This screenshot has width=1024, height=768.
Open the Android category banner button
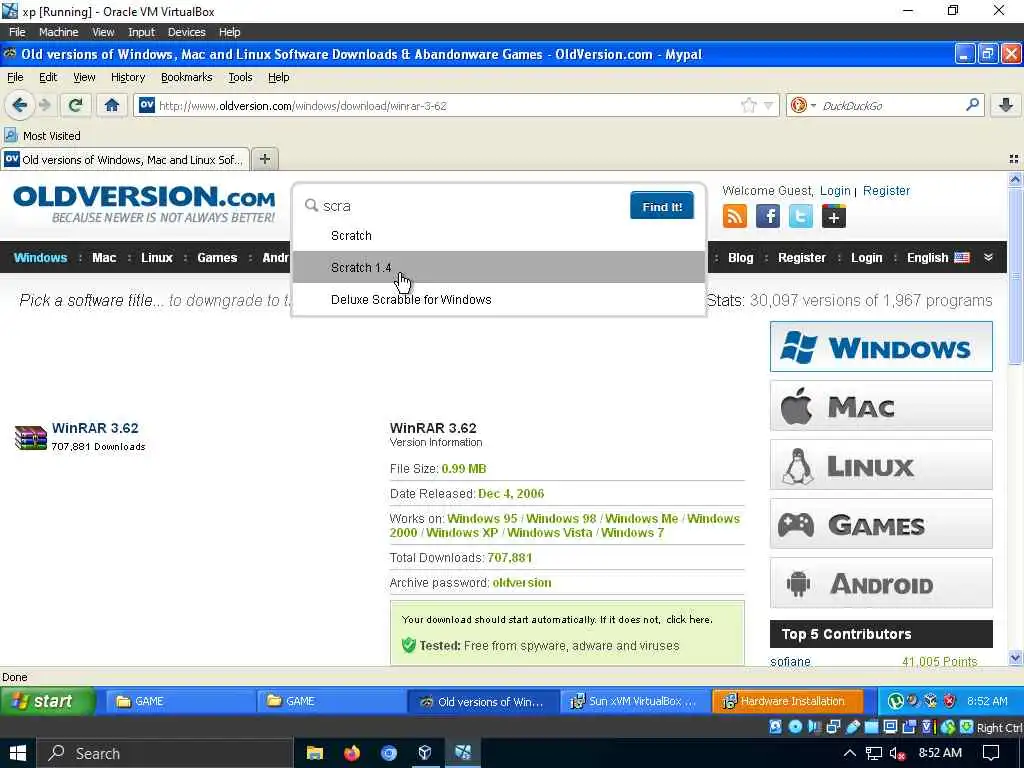pos(881,583)
